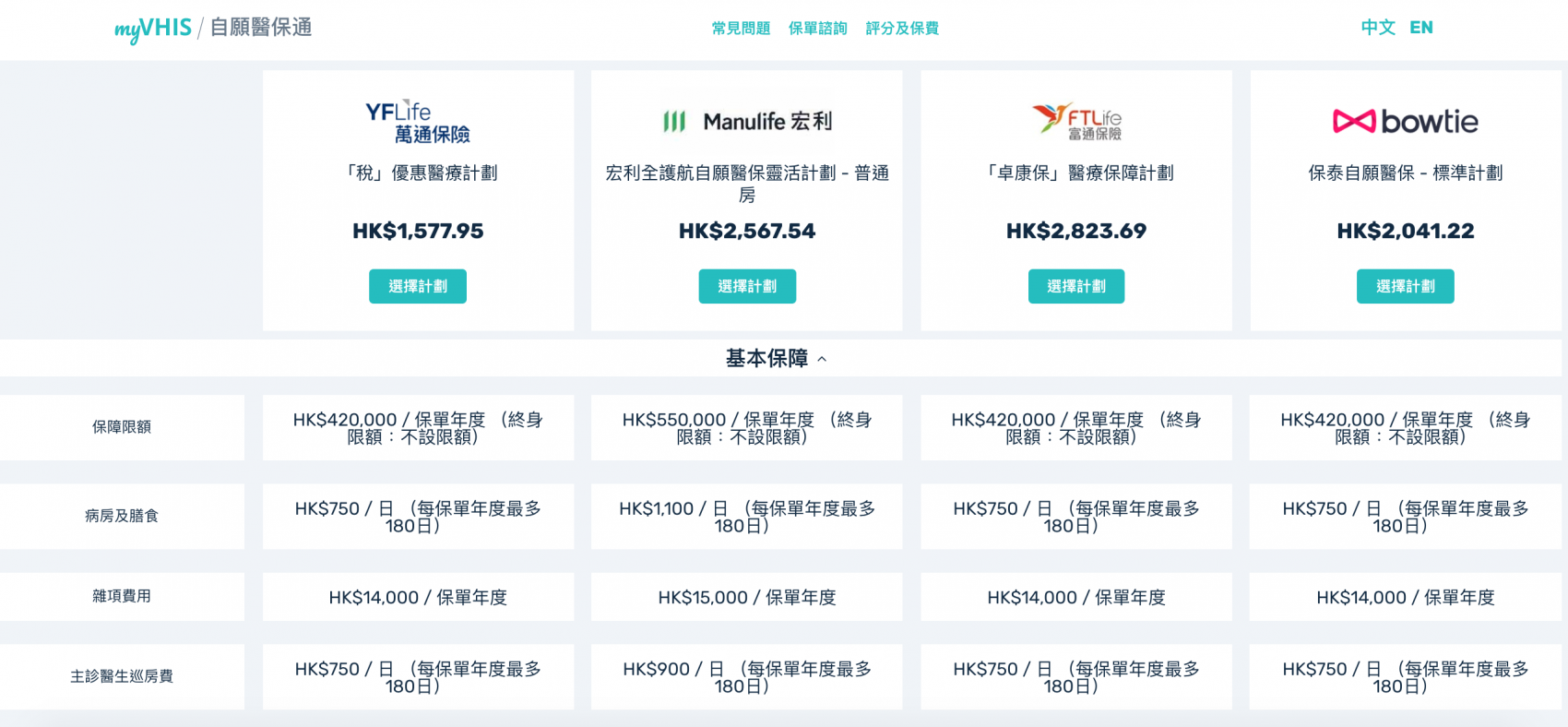Click the Bowtie logo

pyautogui.click(x=1406, y=121)
